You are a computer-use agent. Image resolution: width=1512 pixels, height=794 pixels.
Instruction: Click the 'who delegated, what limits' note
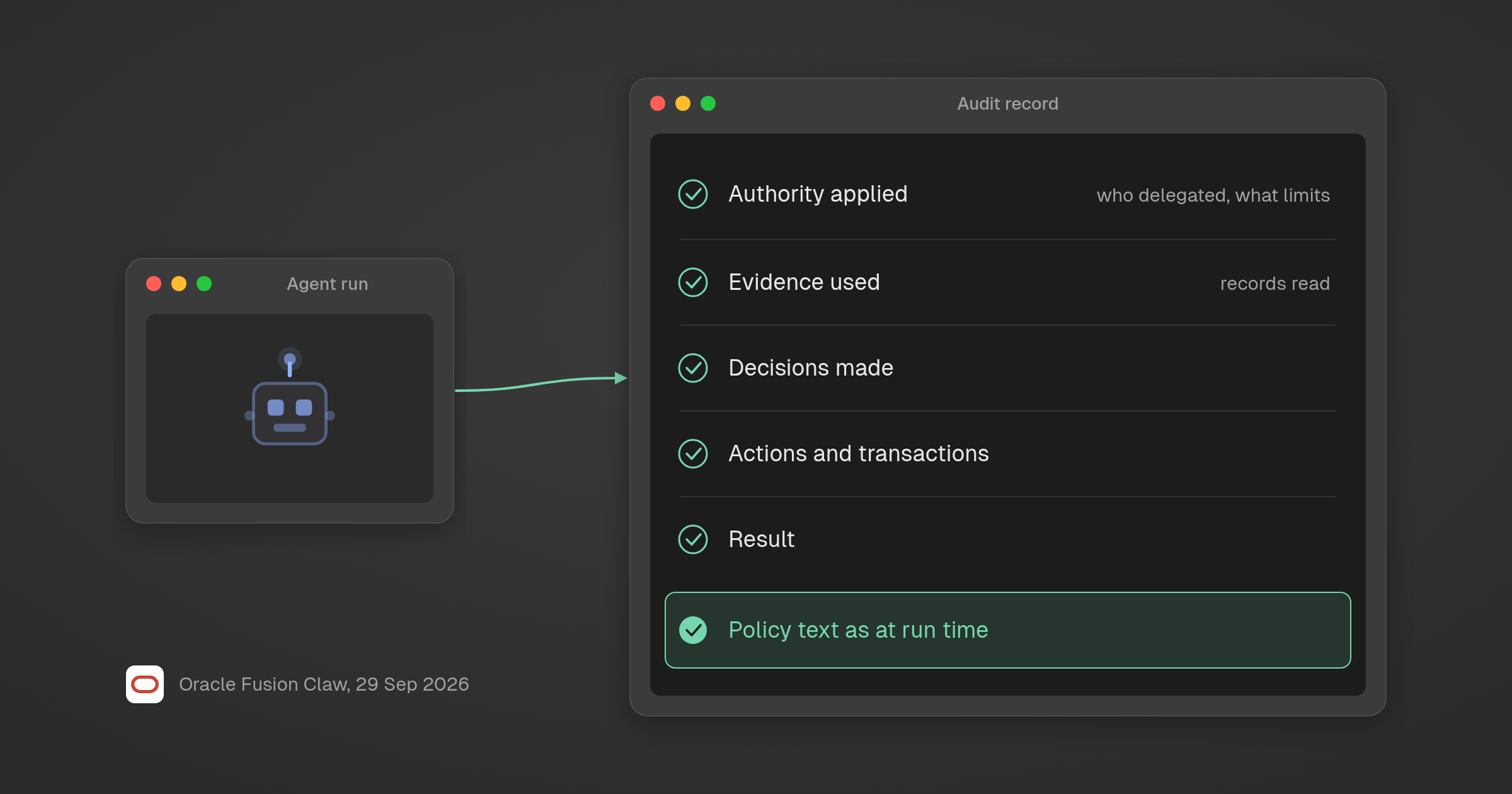click(1213, 195)
